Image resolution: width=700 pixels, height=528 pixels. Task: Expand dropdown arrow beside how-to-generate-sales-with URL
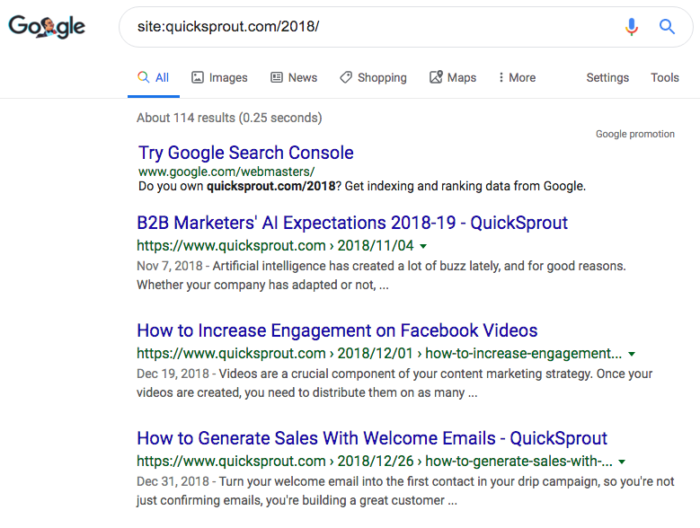click(621, 462)
